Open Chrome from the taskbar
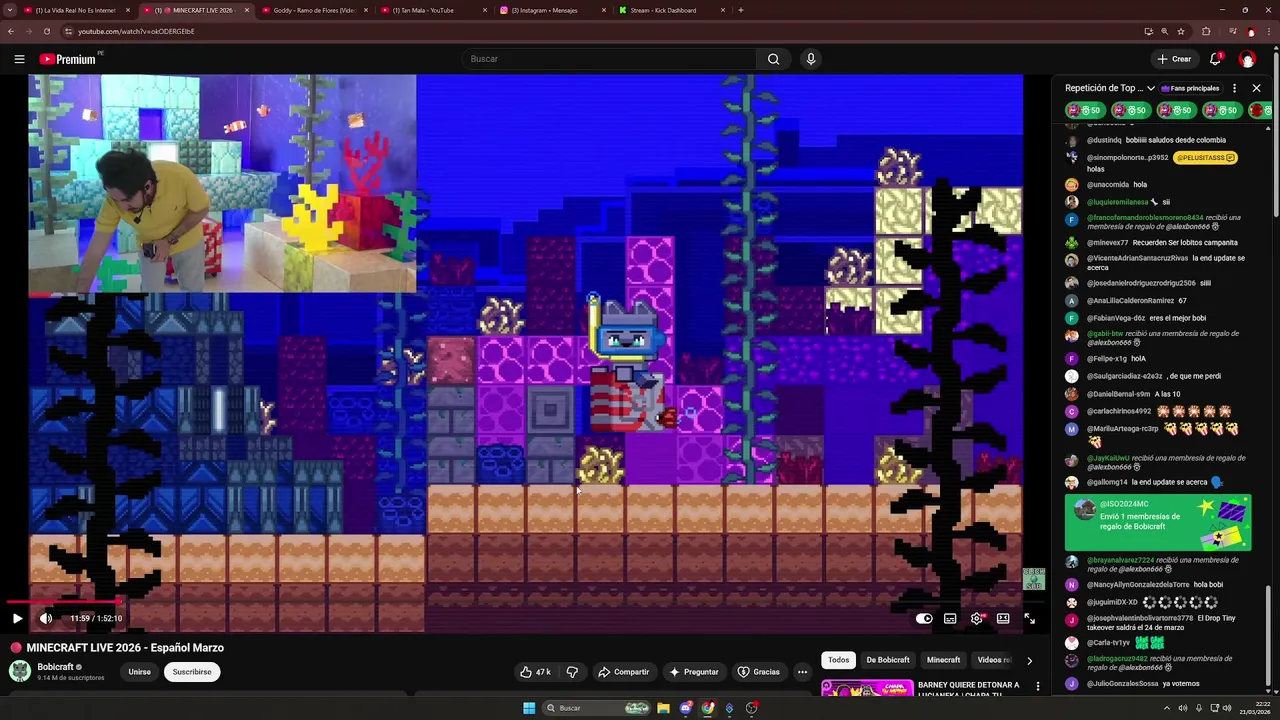The width and height of the screenshot is (1280, 720). pos(708,708)
